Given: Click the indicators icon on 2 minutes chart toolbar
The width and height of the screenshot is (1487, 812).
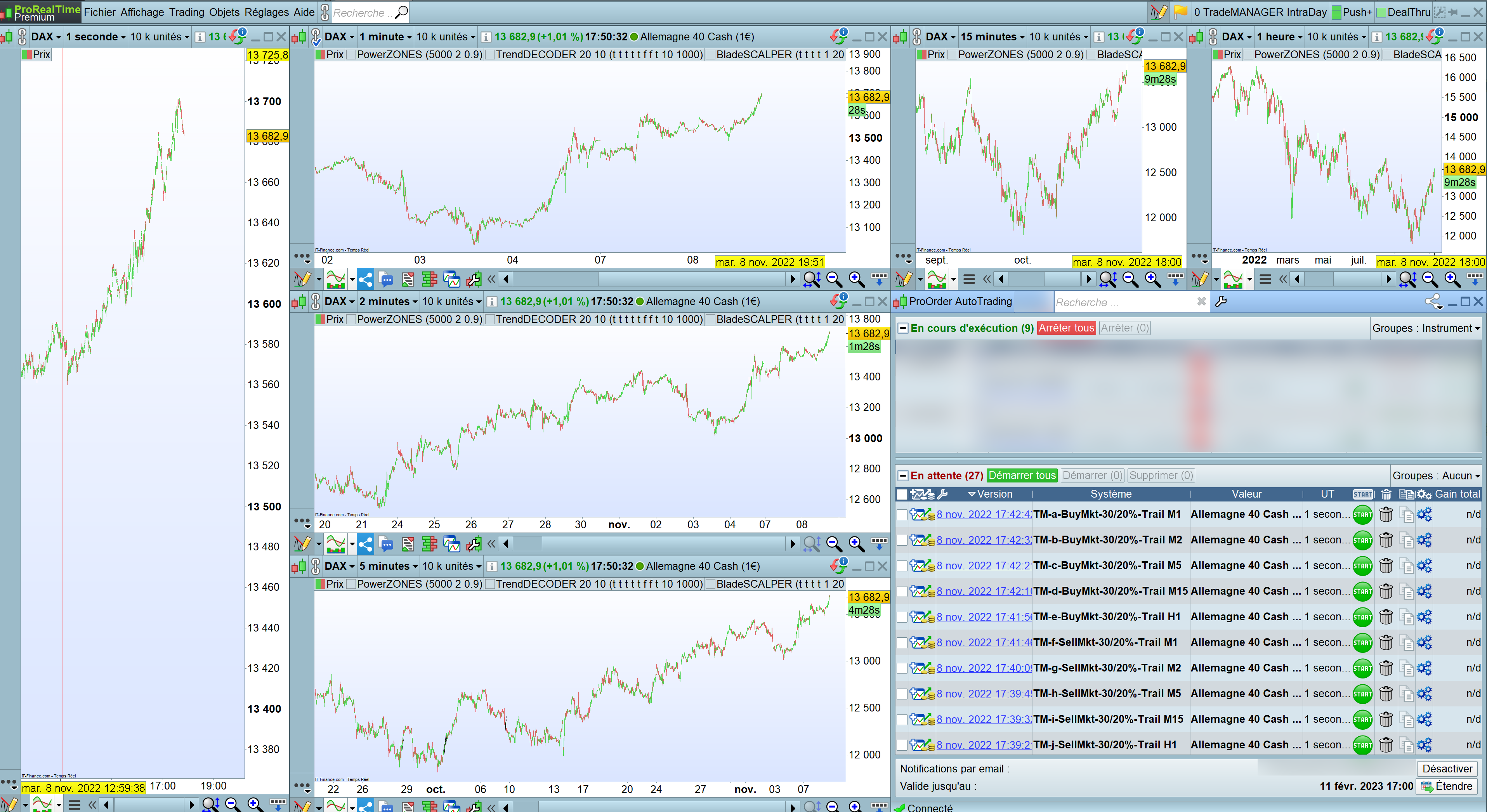Looking at the screenshot, I should [335, 544].
